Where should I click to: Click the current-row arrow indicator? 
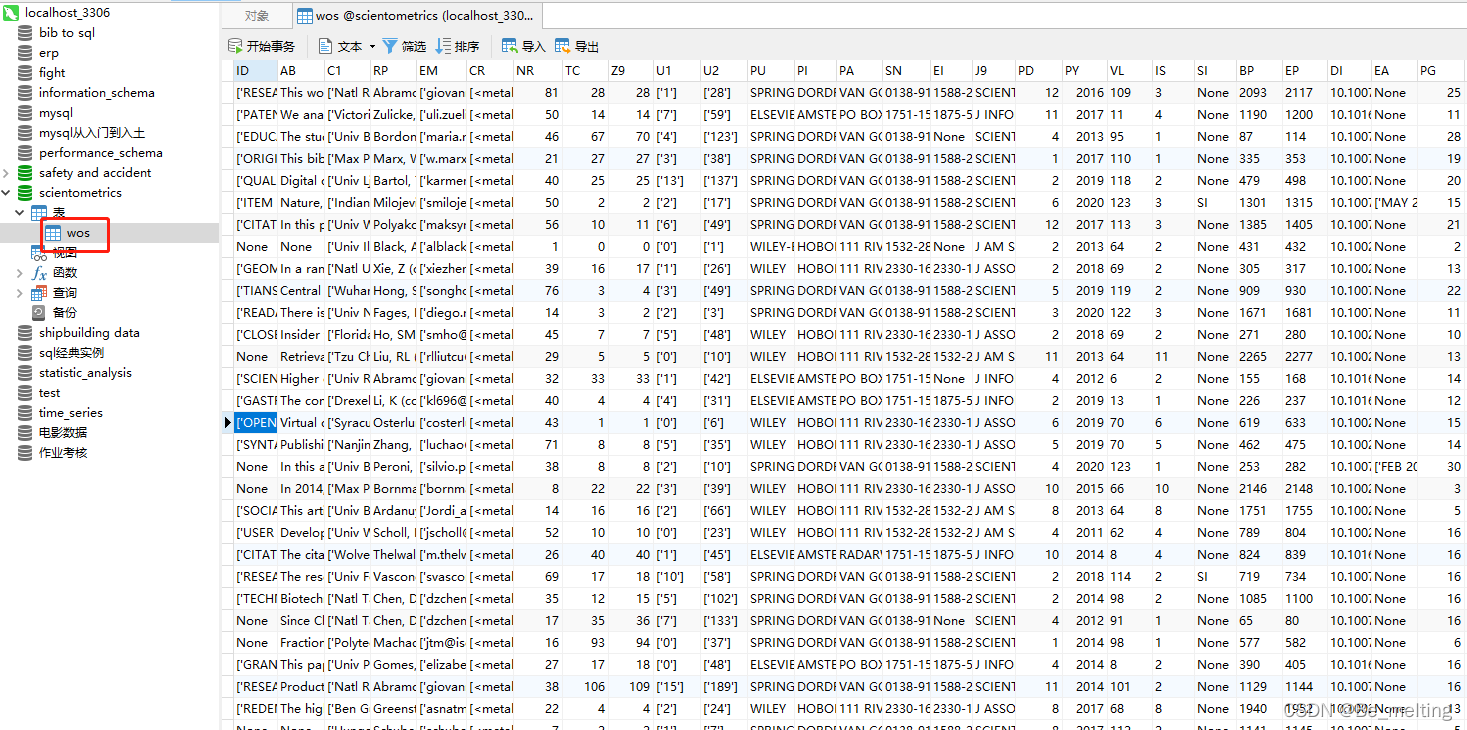pyautogui.click(x=228, y=423)
